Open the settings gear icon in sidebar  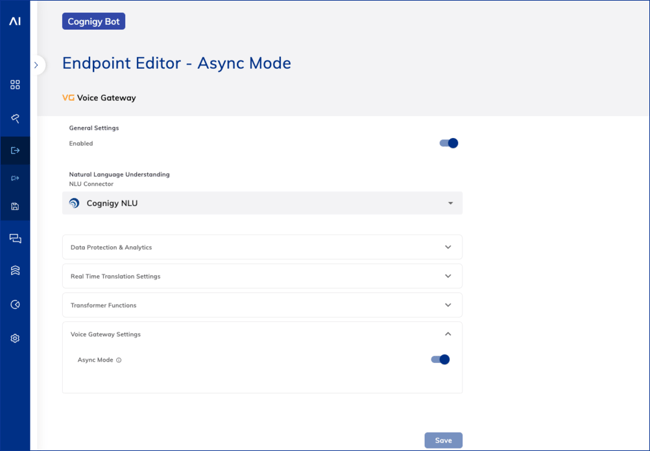click(x=15, y=338)
